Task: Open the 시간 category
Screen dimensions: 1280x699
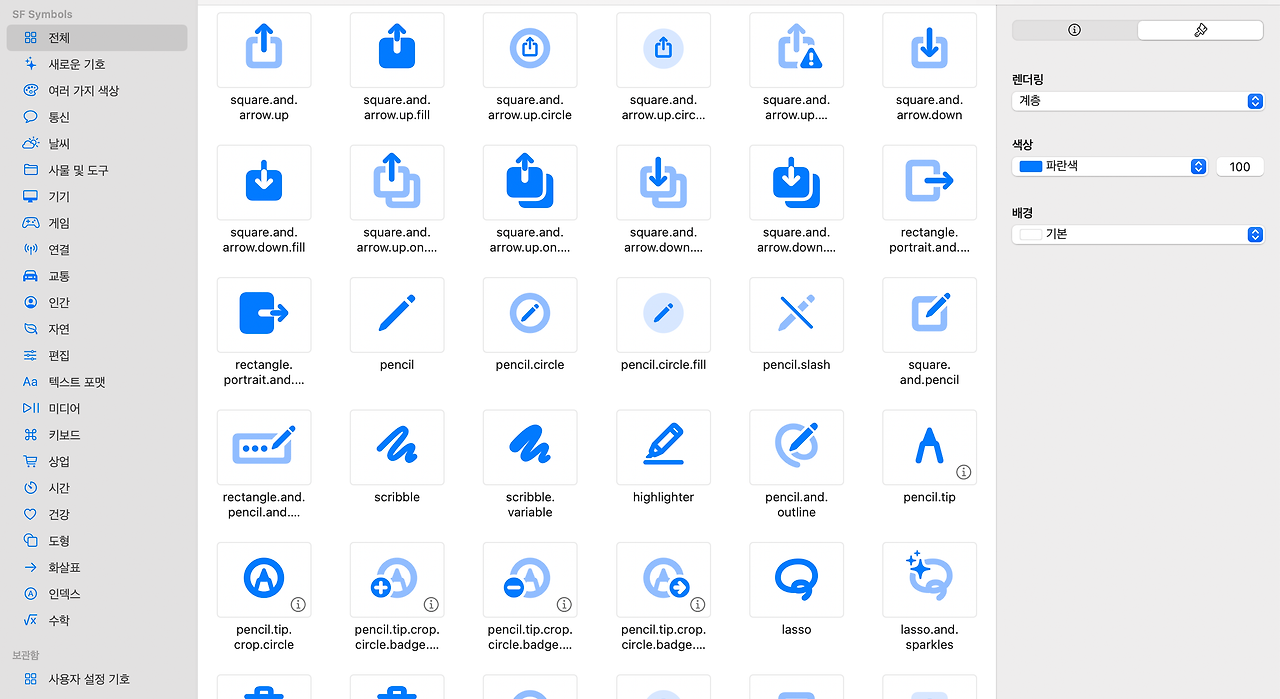Action: (x=97, y=488)
